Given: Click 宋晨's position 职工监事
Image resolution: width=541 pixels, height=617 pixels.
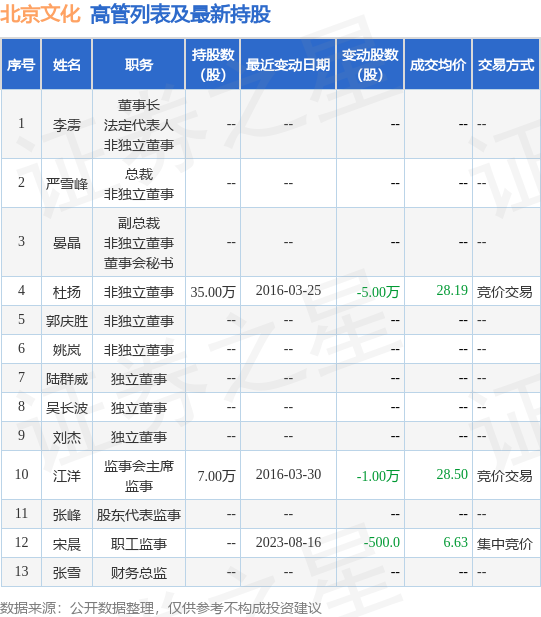Looking at the screenshot, I should click(139, 544).
